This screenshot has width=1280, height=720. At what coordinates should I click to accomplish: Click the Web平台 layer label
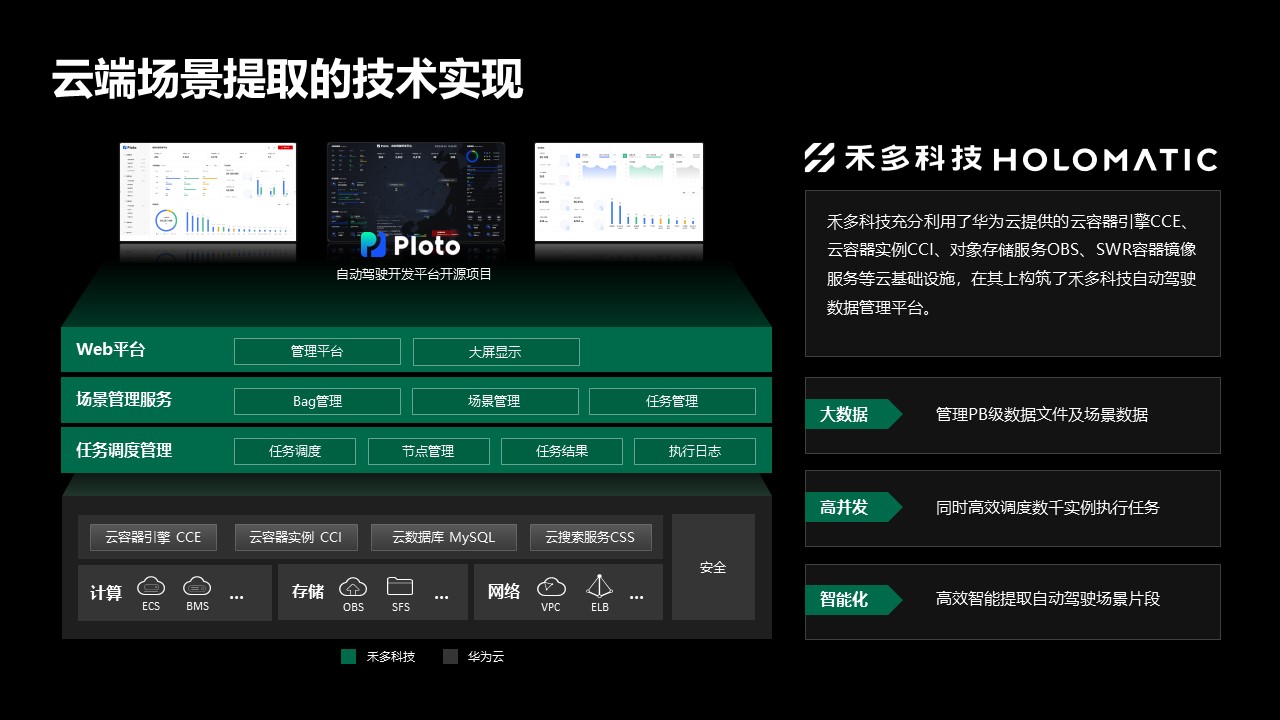tap(111, 350)
